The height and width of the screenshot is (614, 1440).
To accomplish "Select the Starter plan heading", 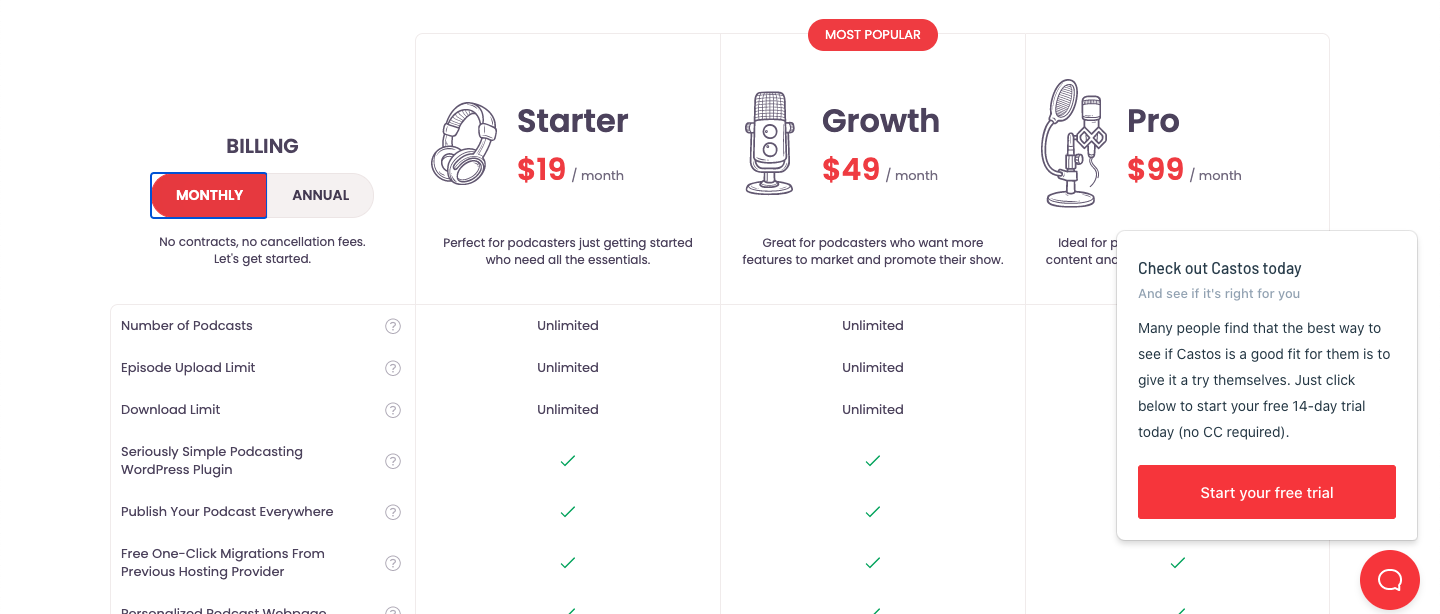I will [x=573, y=121].
